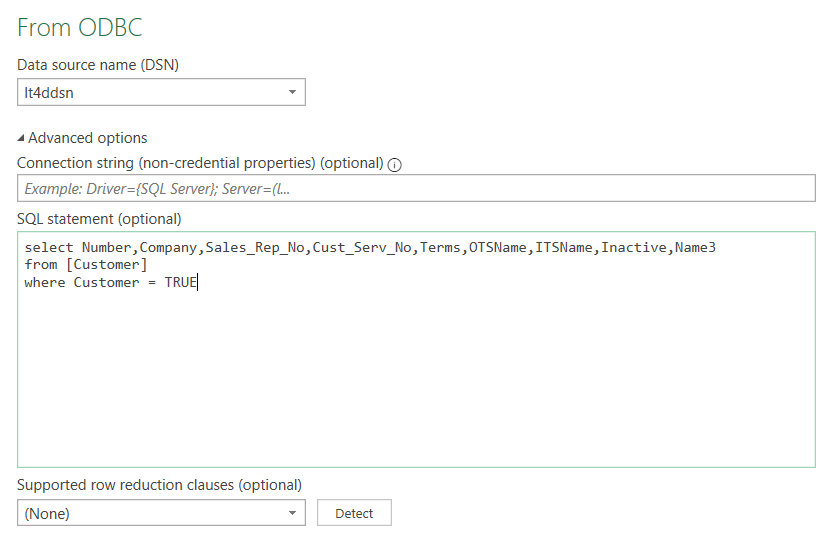Click the 'SQL statement (optional)' label
Image resolution: width=823 pixels, height=535 pixels.
pyautogui.click(x=99, y=219)
